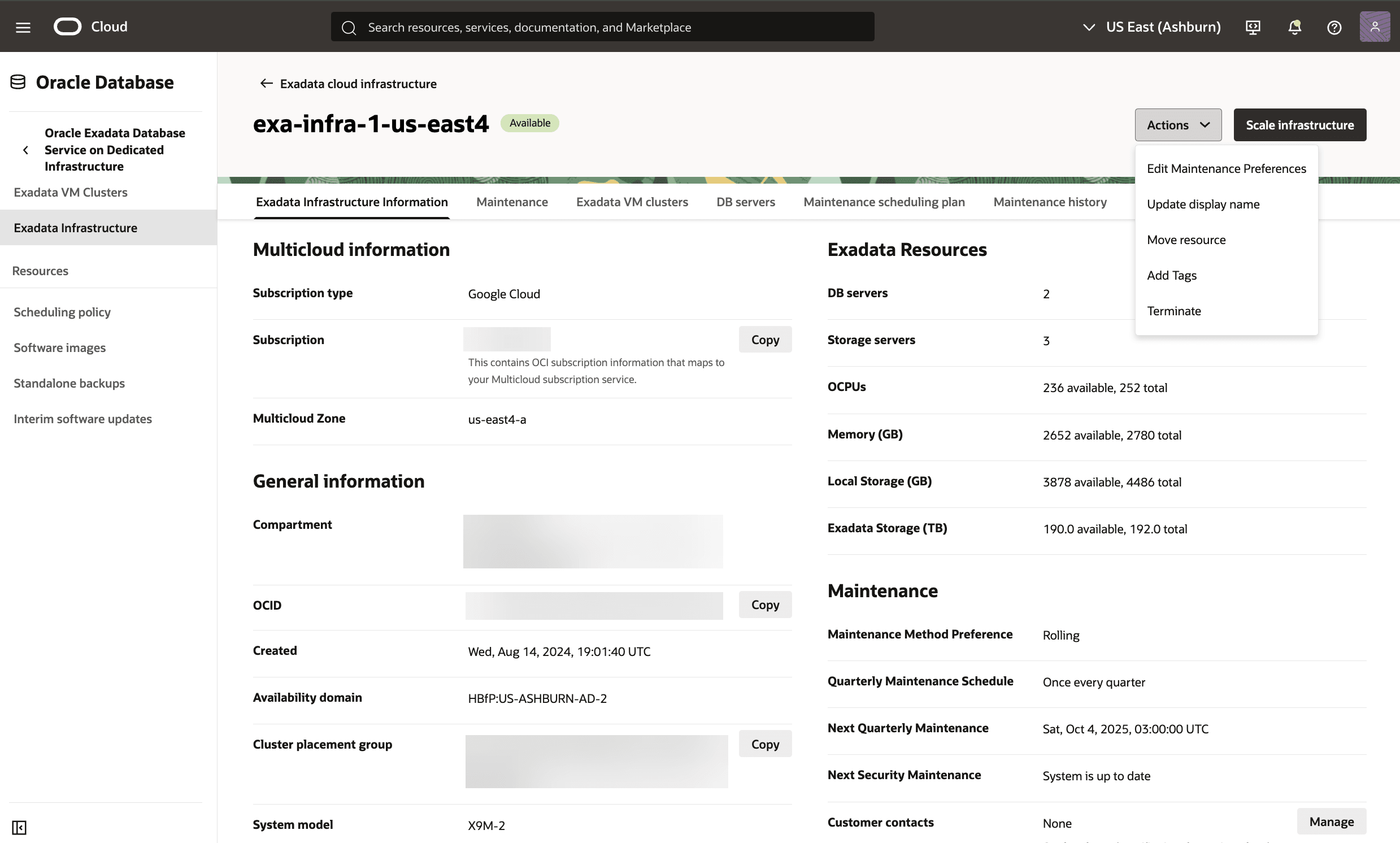Open the navigation hamburger menu

coord(23,26)
